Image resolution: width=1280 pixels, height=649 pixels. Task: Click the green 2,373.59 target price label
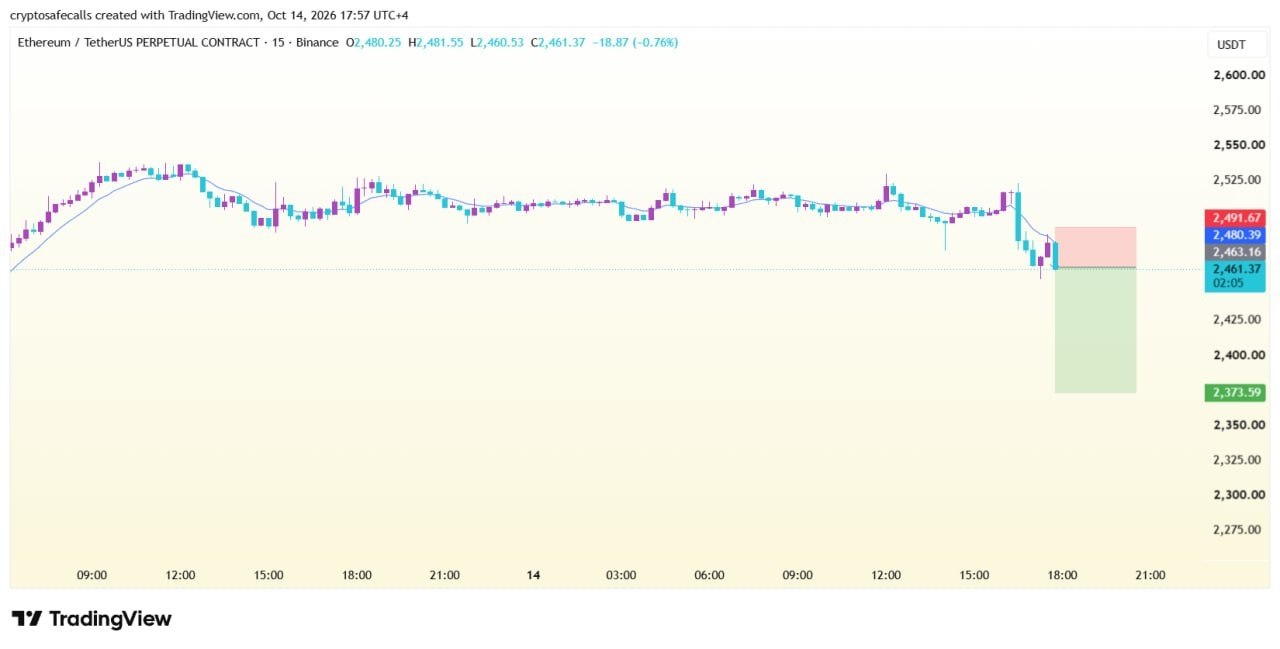click(x=1236, y=392)
